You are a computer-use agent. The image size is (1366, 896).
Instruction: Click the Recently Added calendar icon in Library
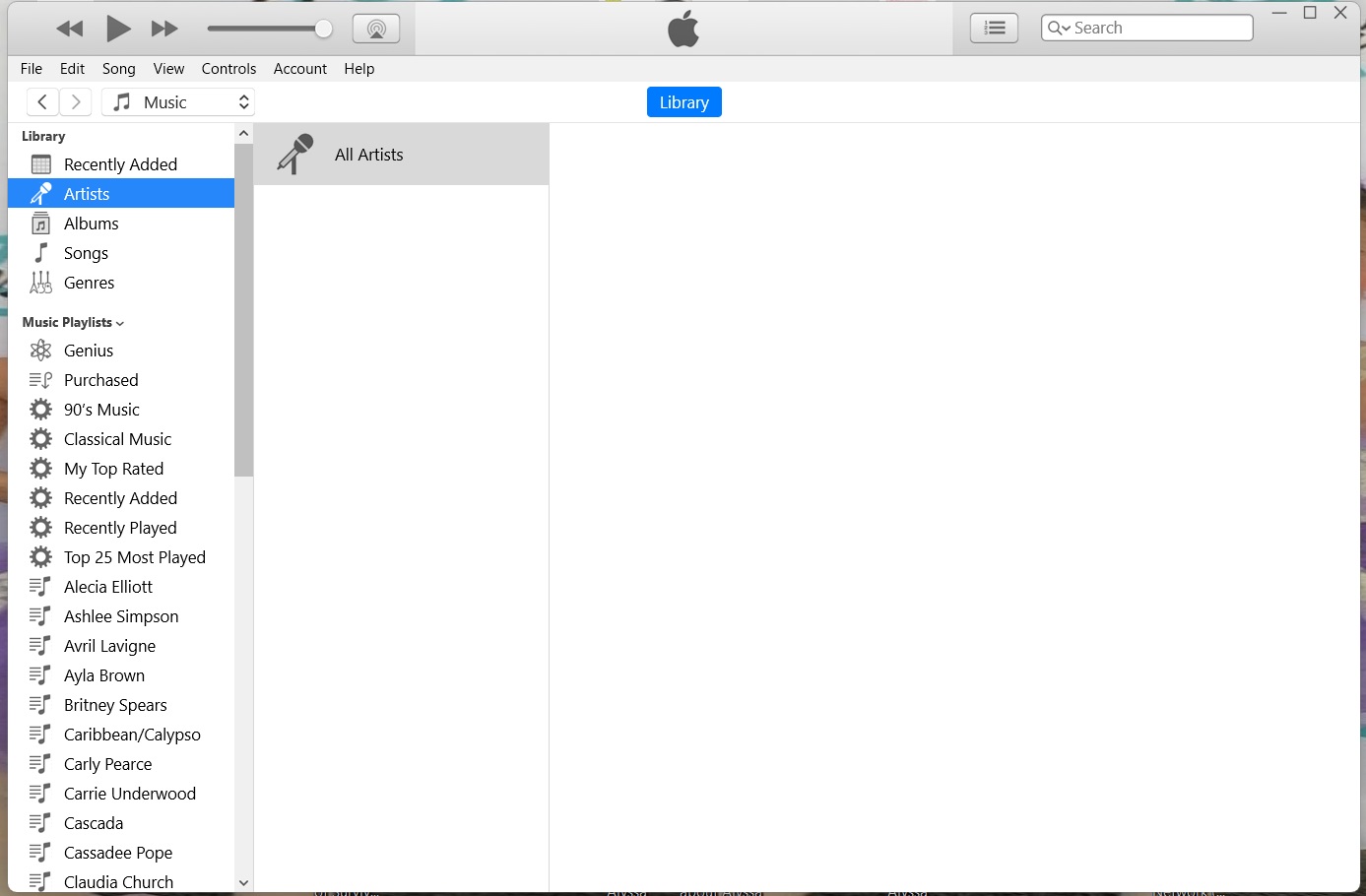tap(40, 164)
